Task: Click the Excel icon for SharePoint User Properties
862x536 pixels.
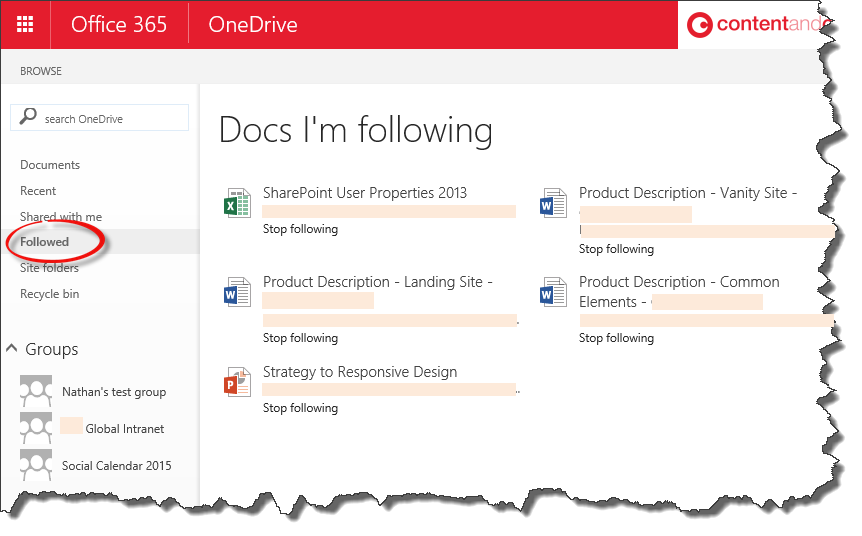Action: (237, 204)
